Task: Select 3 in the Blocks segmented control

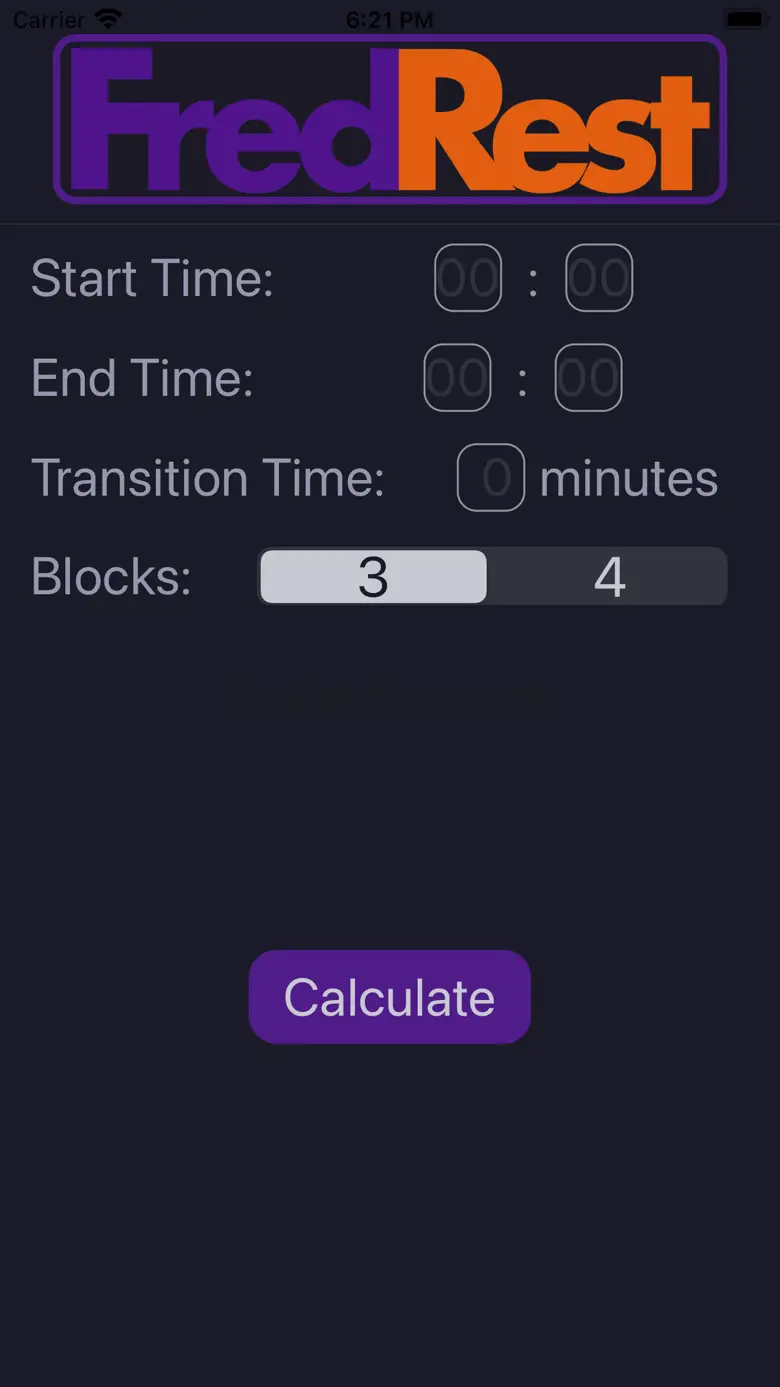Action: (373, 577)
